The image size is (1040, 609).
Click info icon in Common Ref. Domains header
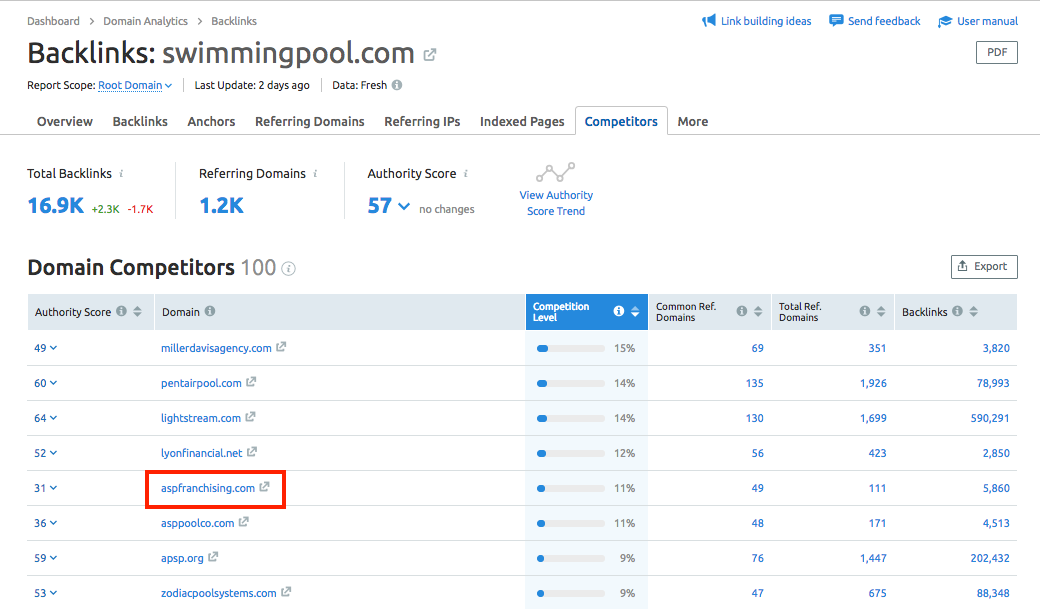(x=742, y=311)
